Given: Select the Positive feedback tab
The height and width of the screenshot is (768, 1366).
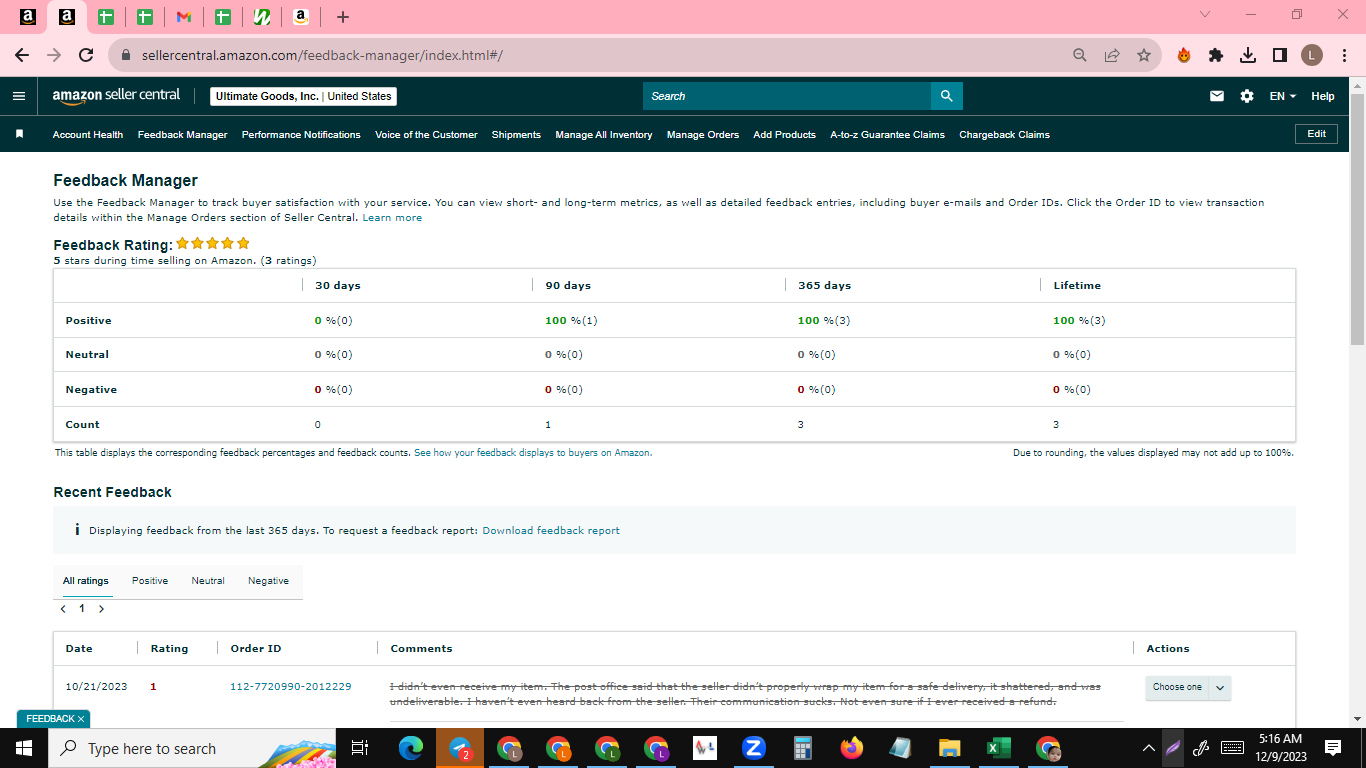Looking at the screenshot, I should tap(150, 581).
